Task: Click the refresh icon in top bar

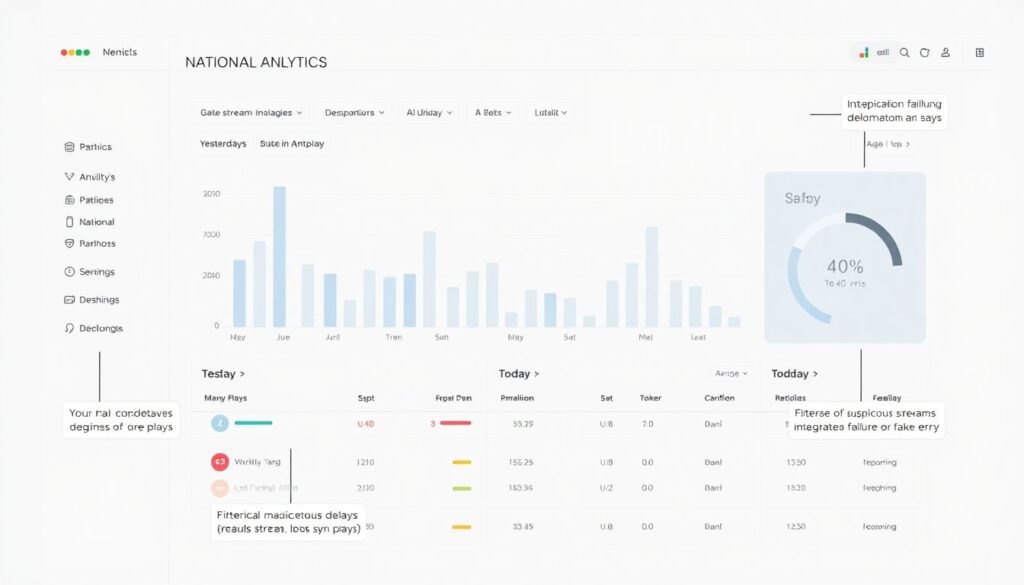Action: pyautogui.click(x=924, y=53)
